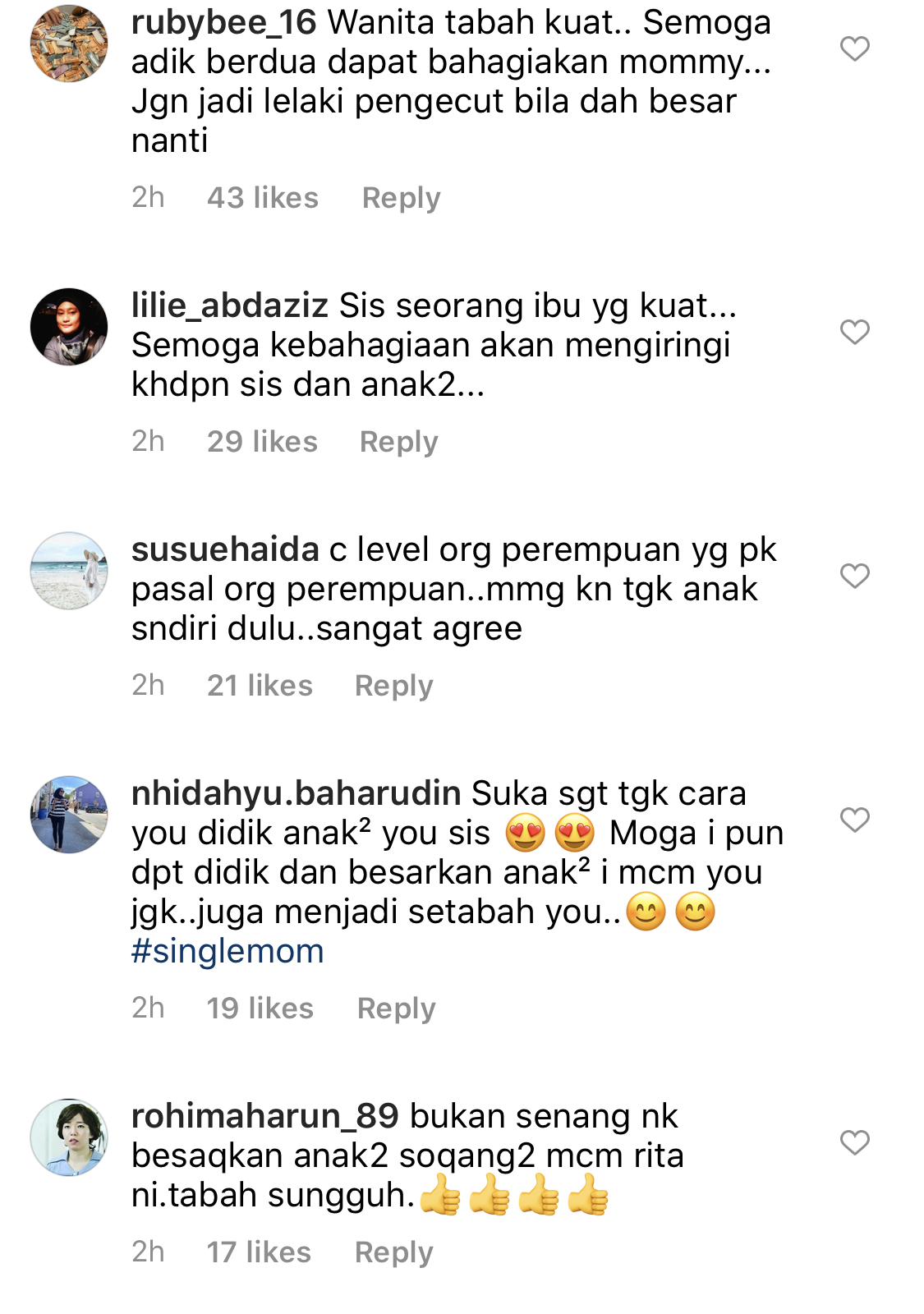924x1314 pixels.
Task: Open the #singlemom hashtag
Action: click(228, 951)
